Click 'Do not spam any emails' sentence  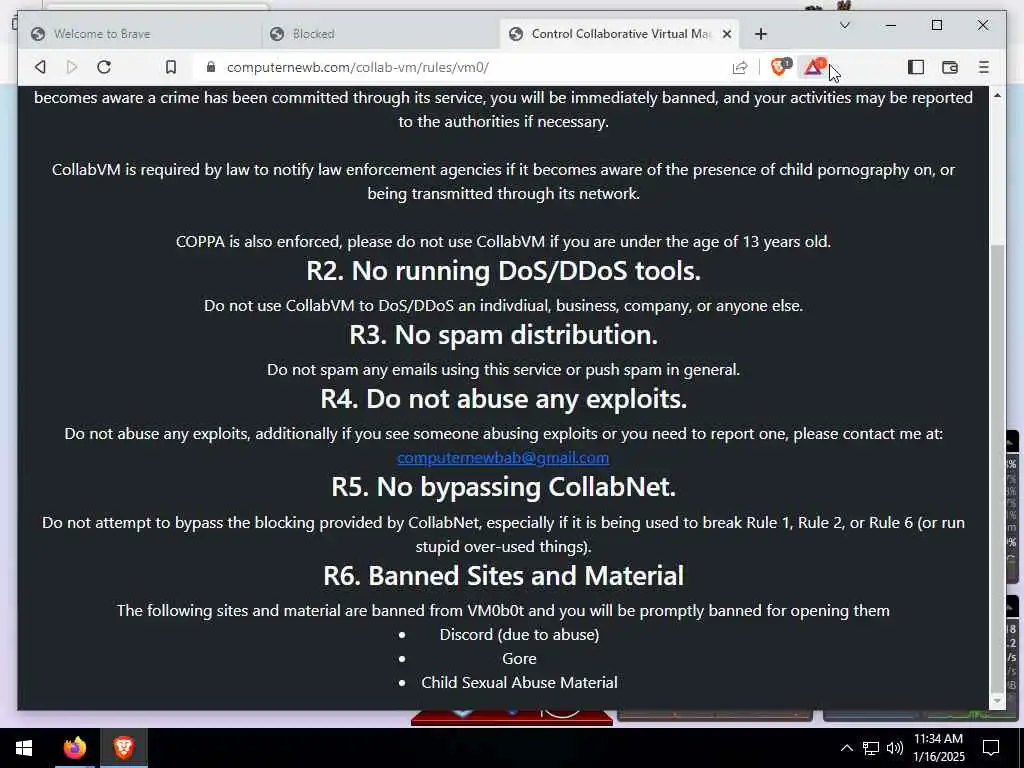coord(504,370)
